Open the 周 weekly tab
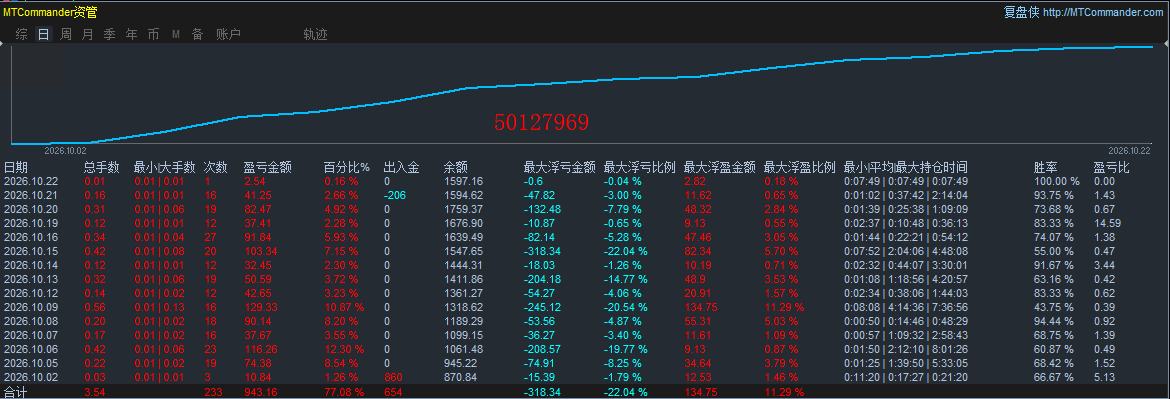The width and height of the screenshot is (1170, 399). point(66,34)
